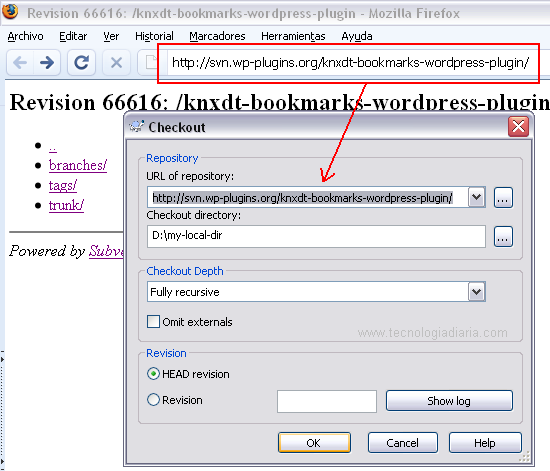Viewport: 550px width, 471px height.
Task: Click the TortoiseSVN Checkout dialog icon
Action: coord(136,126)
